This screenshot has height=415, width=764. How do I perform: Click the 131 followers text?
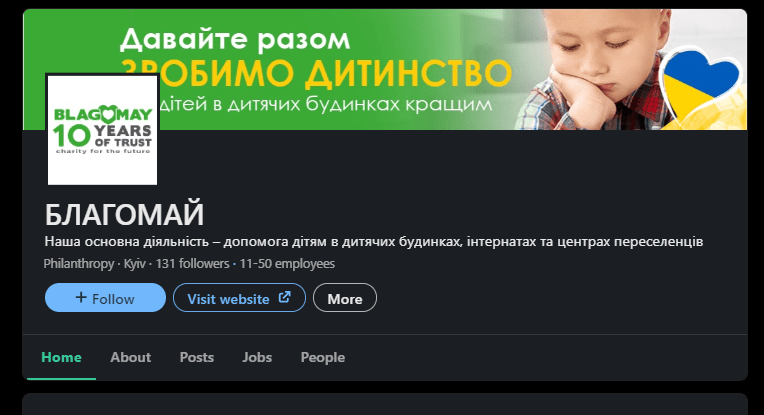[x=192, y=264]
